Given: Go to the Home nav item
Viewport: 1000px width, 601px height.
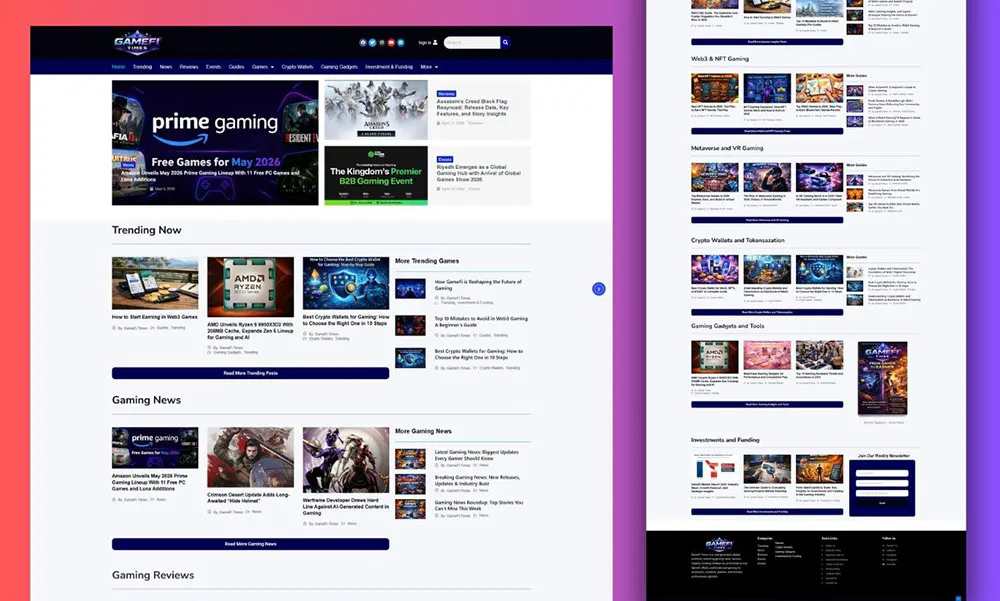Looking at the screenshot, I should click(x=119, y=67).
